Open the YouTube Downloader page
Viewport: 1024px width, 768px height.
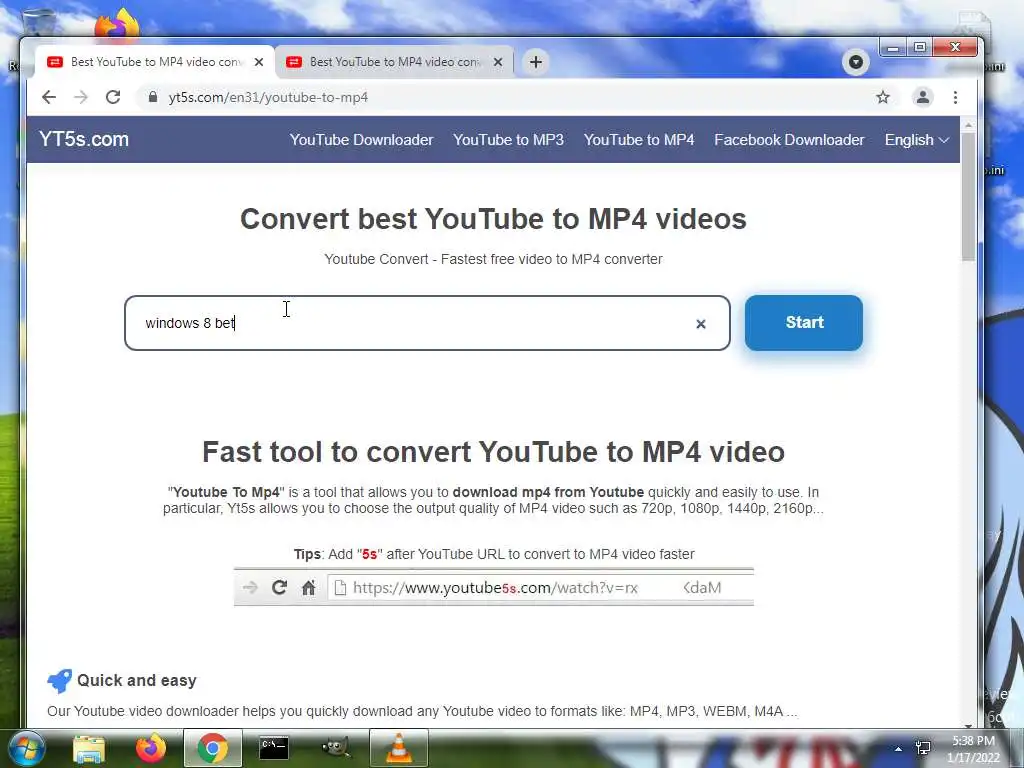(361, 140)
